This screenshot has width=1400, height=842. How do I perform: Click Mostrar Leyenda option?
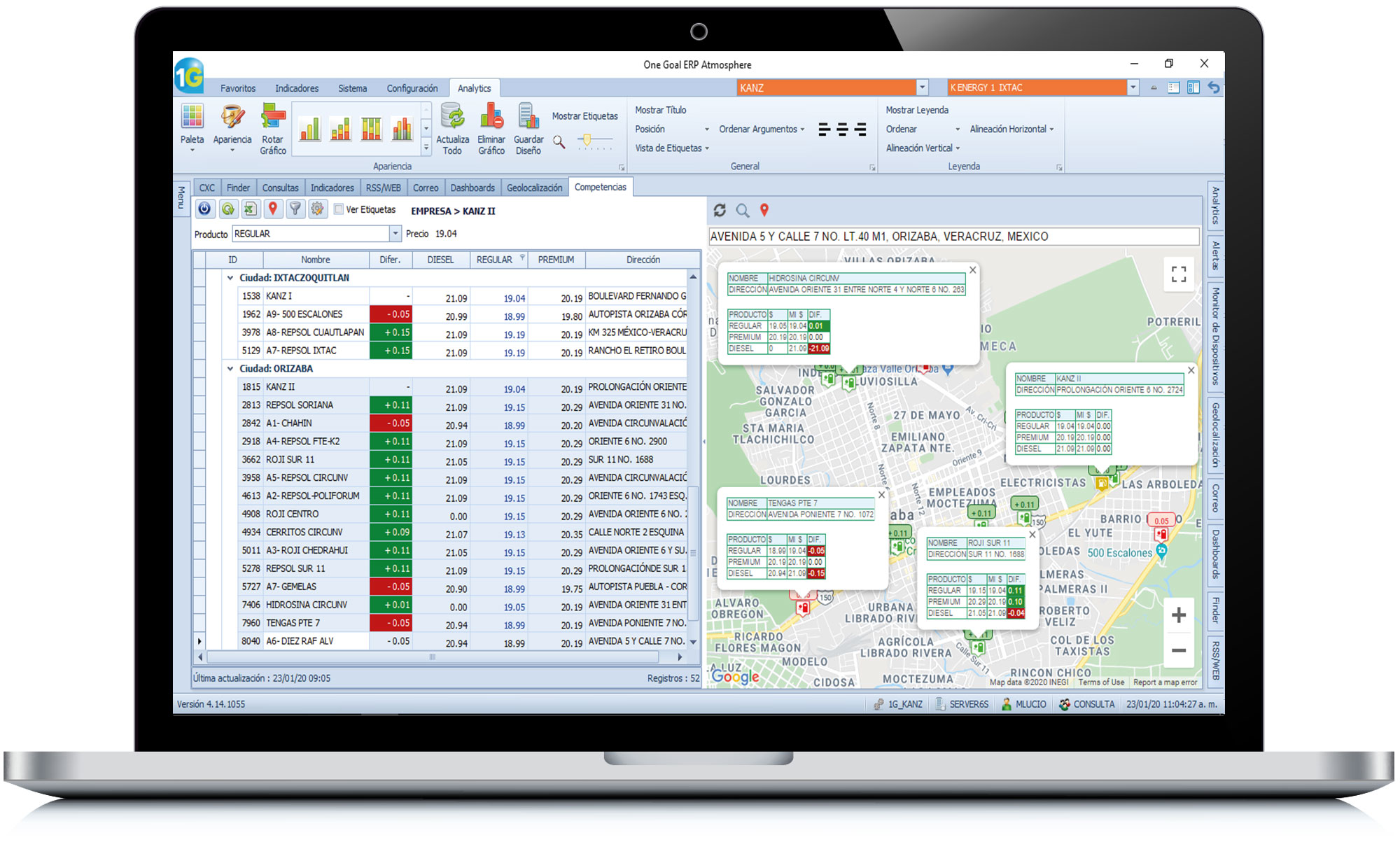click(917, 111)
